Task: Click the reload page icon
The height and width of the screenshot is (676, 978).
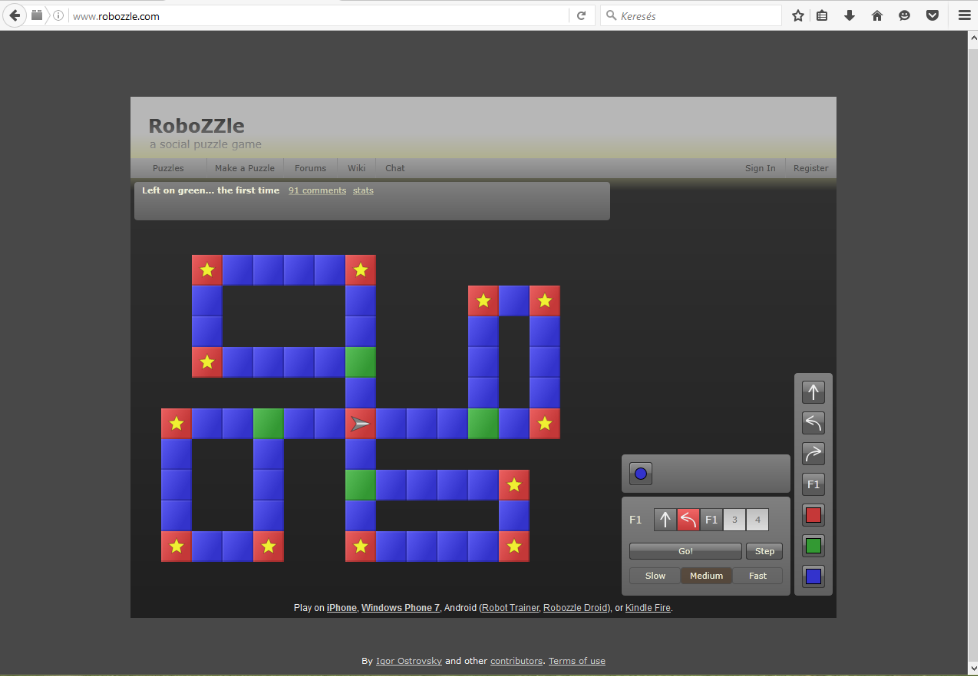Action: pyautogui.click(x=581, y=16)
